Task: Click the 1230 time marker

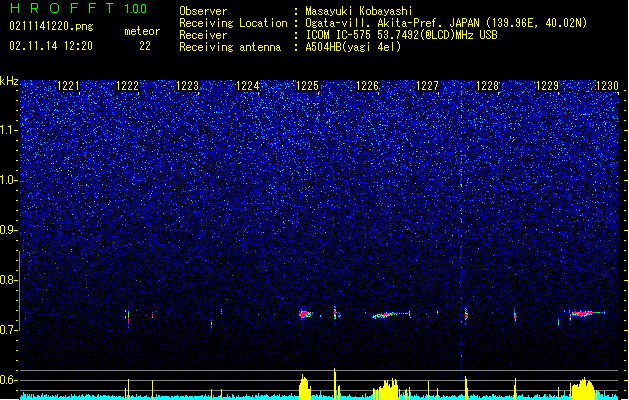Action: [607, 86]
